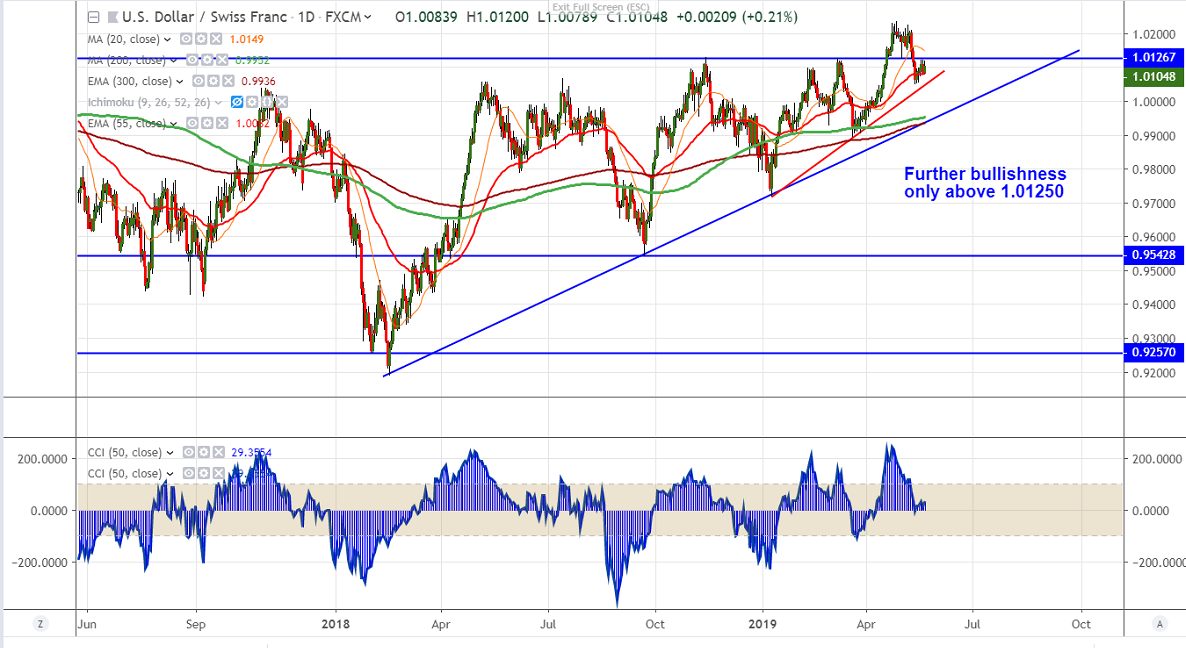
Task: Expand the MA (200, close) dropdown arrow
Action: click(x=173, y=60)
